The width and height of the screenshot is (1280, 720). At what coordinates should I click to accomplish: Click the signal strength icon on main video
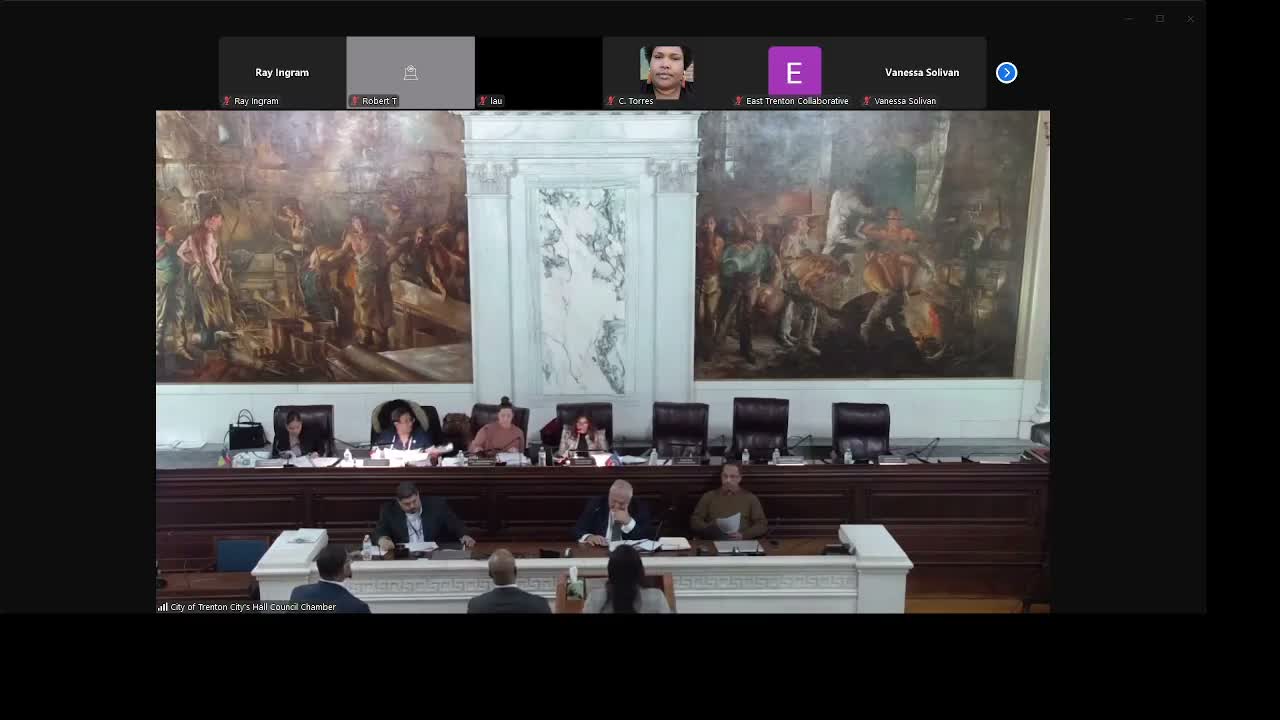tap(163, 607)
